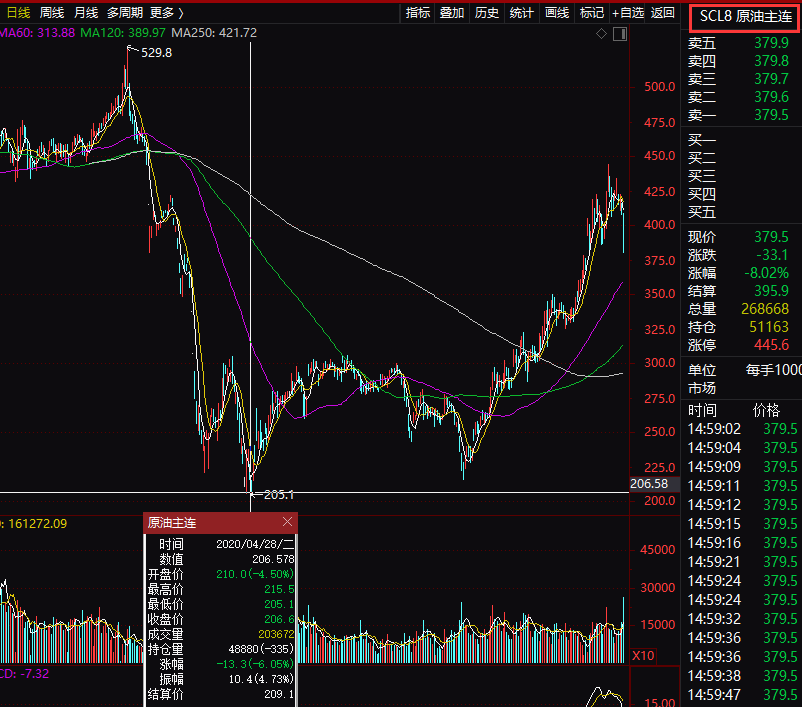Select the 月线 monthly chart tab
The image size is (802, 707).
click(x=86, y=12)
